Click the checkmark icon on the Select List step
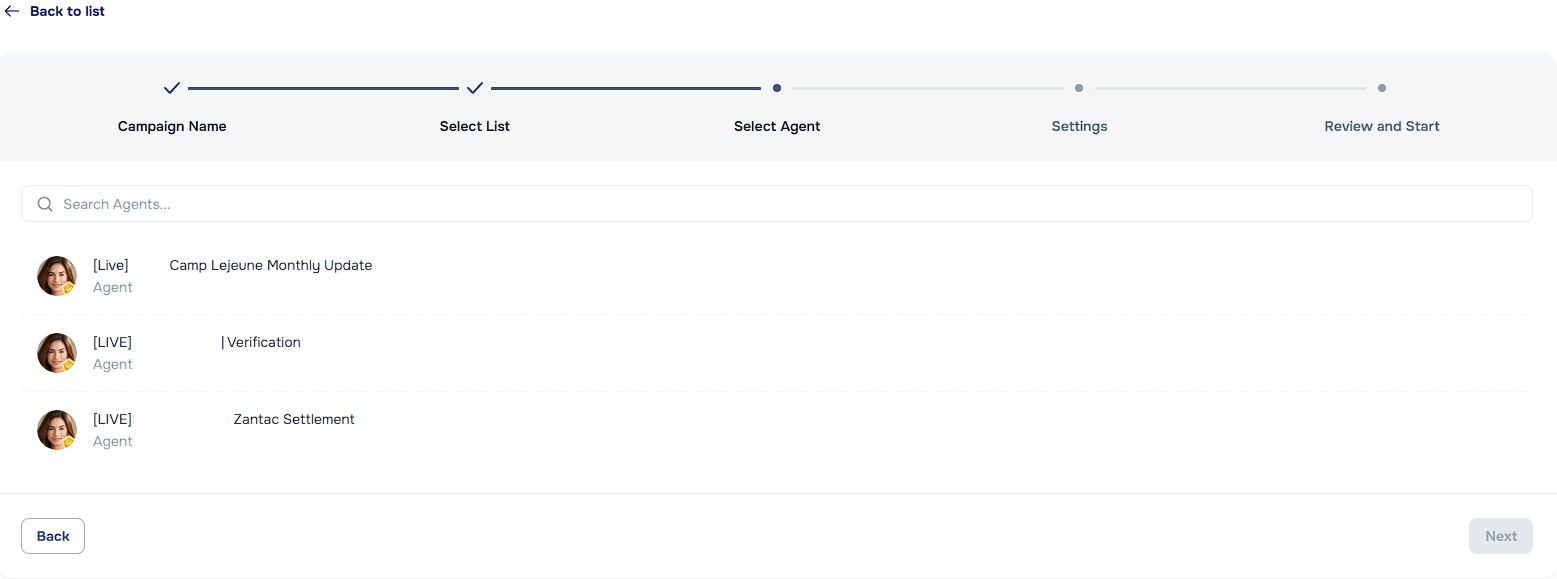Image resolution: width=1557 pixels, height=579 pixels. click(x=475, y=88)
